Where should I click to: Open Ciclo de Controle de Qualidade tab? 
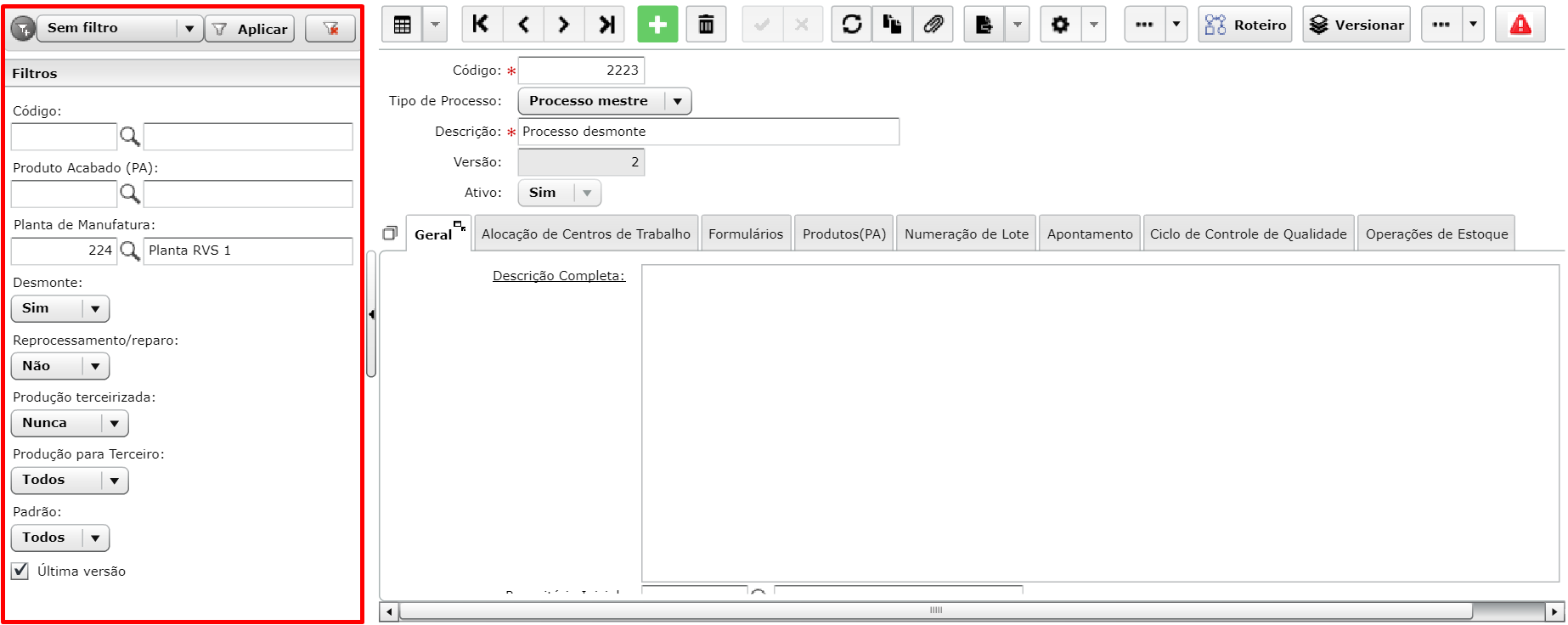point(1249,234)
